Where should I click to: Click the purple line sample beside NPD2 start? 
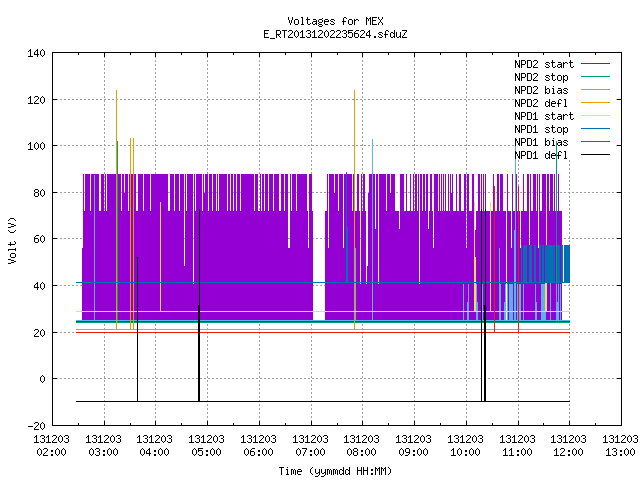point(595,64)
